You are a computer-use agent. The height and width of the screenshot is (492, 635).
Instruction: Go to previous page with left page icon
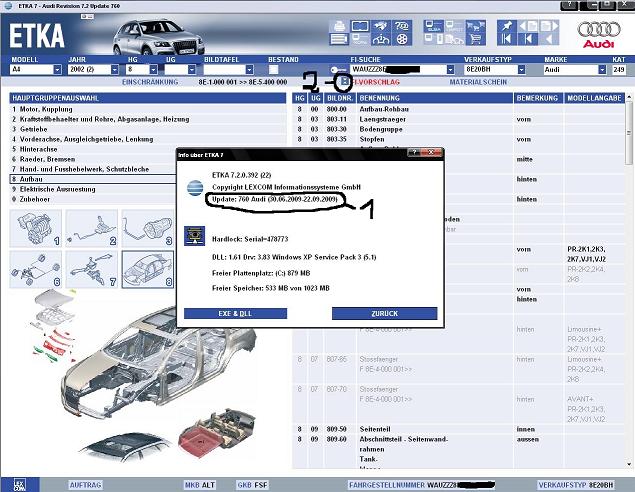[528, 26]
